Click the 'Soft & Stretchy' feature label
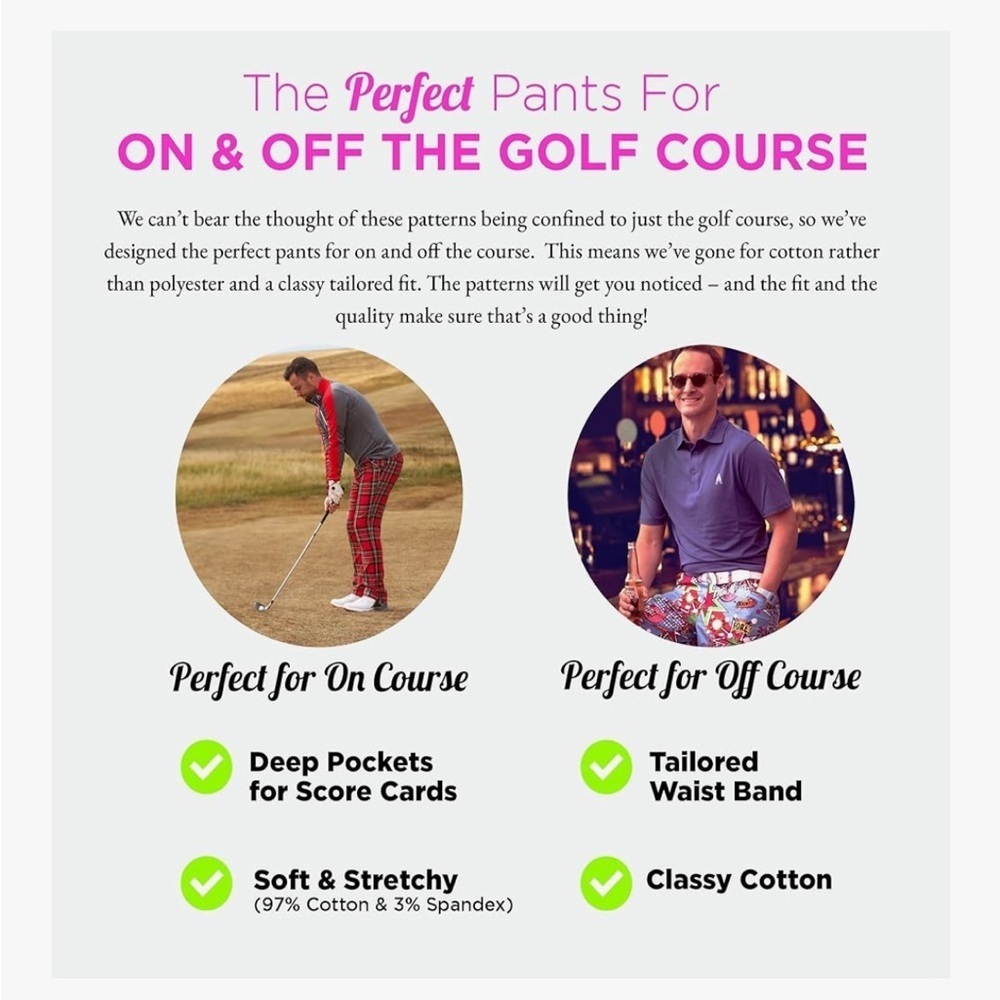The image size is (1000, 1000). pyautogui.click(x=355, y=879)
